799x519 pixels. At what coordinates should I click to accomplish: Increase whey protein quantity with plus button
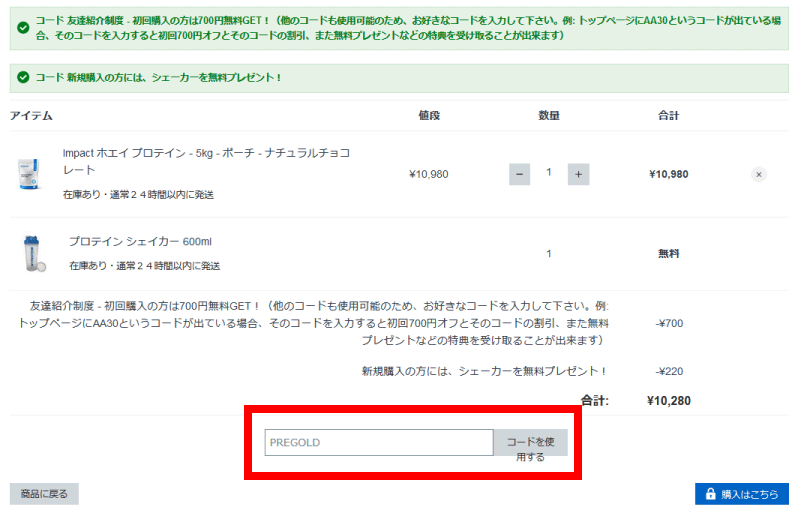[578, 174]
